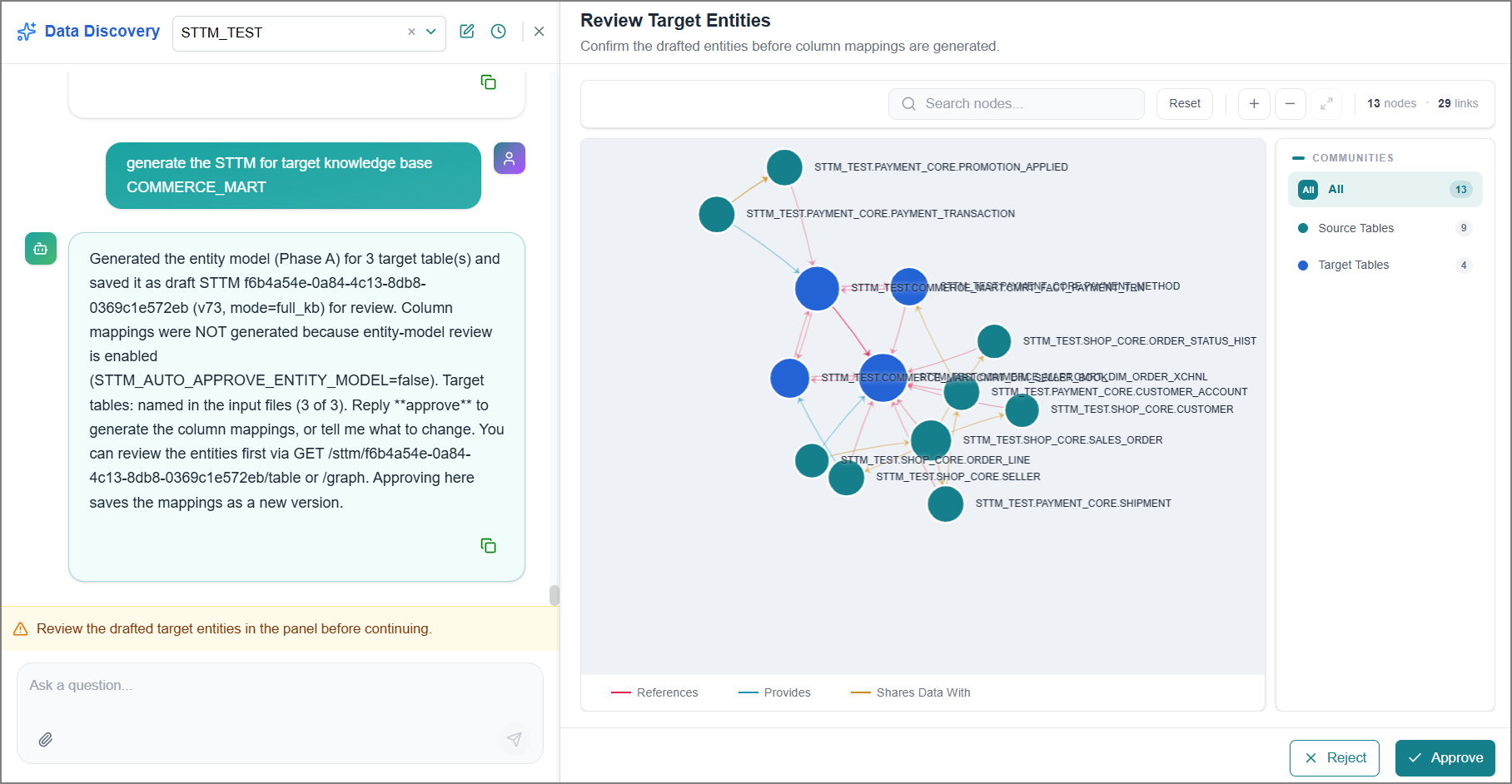Image resolution: width=1512 pixels, height=784 pixels.
Task: Reject the drafted target entities
Action: [x=1335, y=758]
